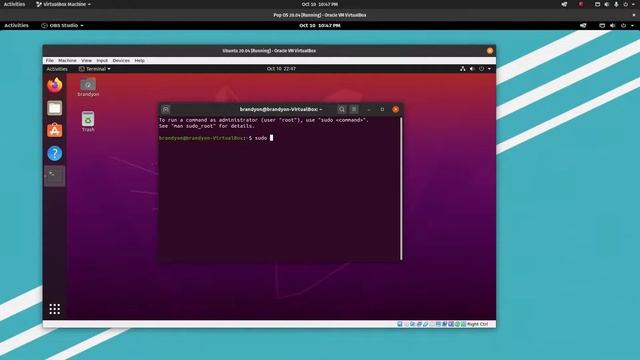640x360 pixels.
Task: Click Activities in the Ubuntu guest top bar
Action: tap(57, 69)
